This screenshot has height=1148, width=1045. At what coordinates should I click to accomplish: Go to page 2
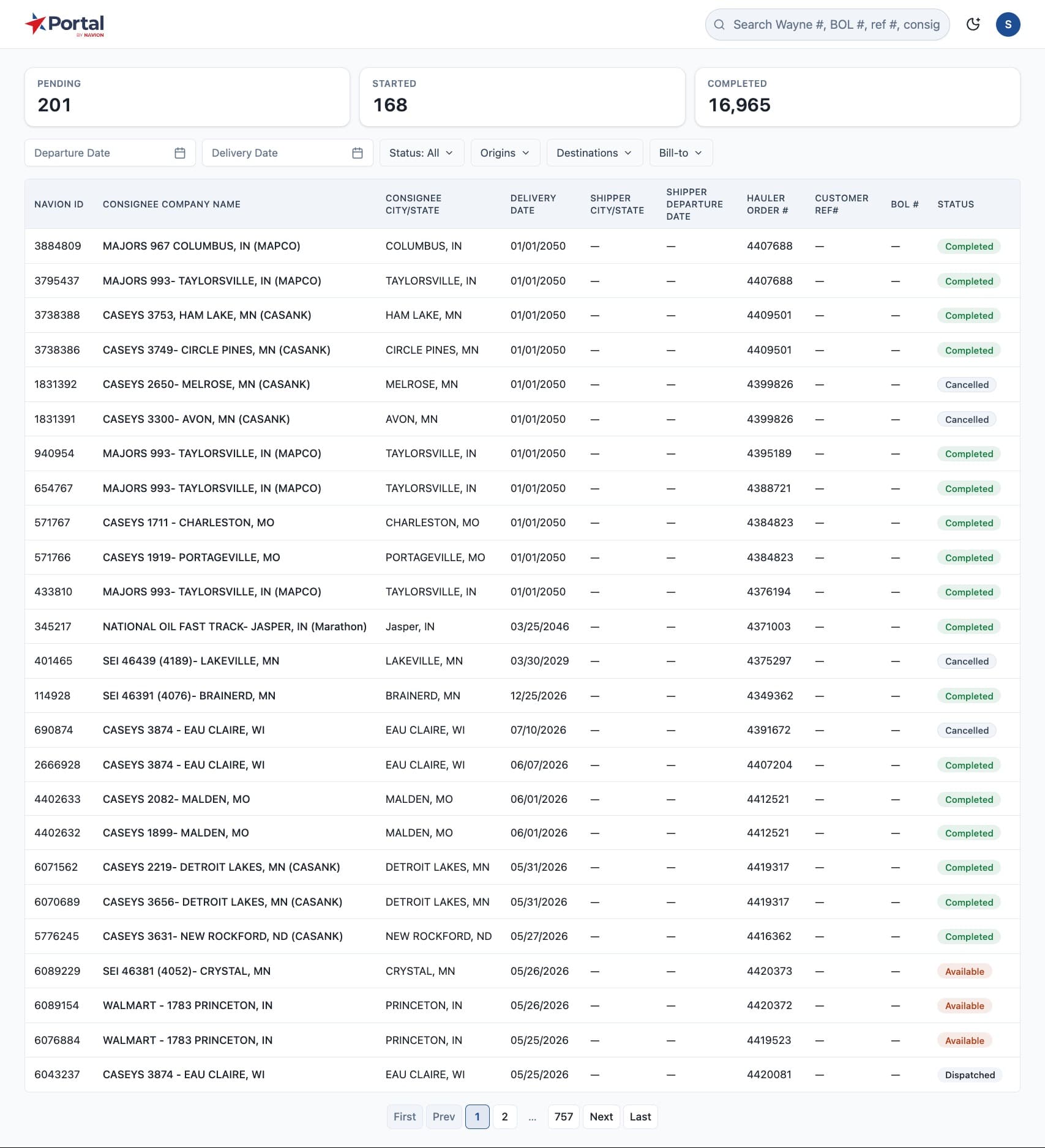(x=505, y=1117)
